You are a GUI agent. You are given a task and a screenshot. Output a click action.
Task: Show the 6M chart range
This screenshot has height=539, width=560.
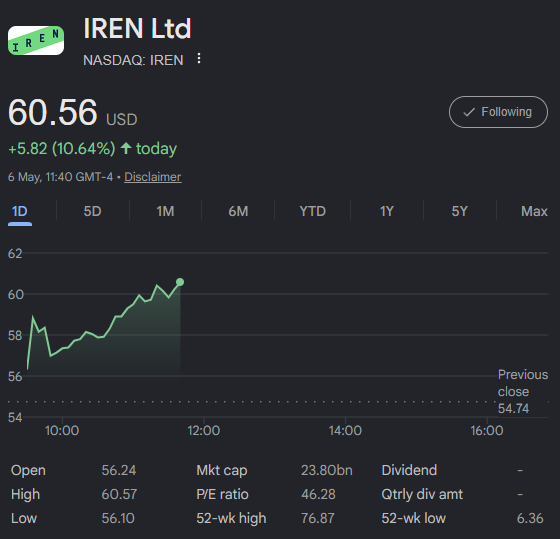[238, 211]
